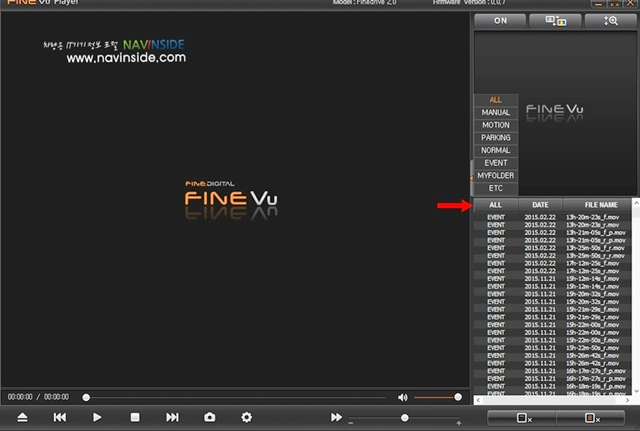The height and width of the screenshot is (431, 640).
Task: Click the orange file-delete icon button
Action: (x=592, y=418)
